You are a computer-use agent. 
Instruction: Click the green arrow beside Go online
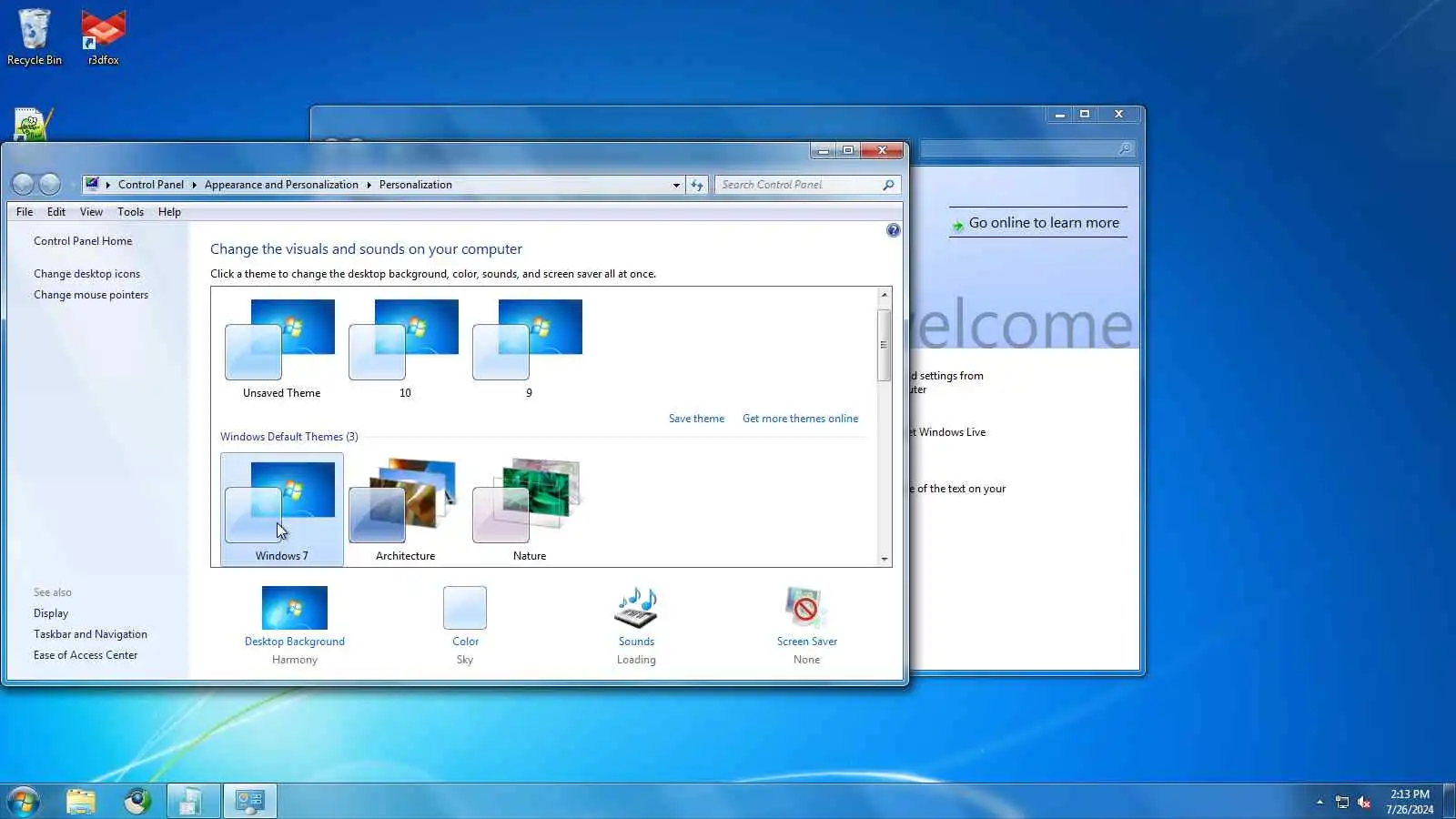(x=957, y=225)
